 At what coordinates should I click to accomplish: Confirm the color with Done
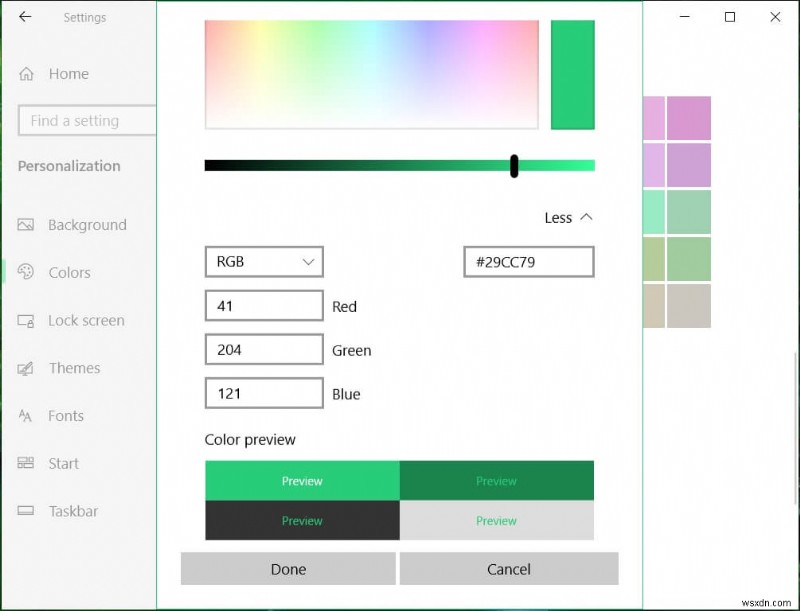click(x=288, y=569)
